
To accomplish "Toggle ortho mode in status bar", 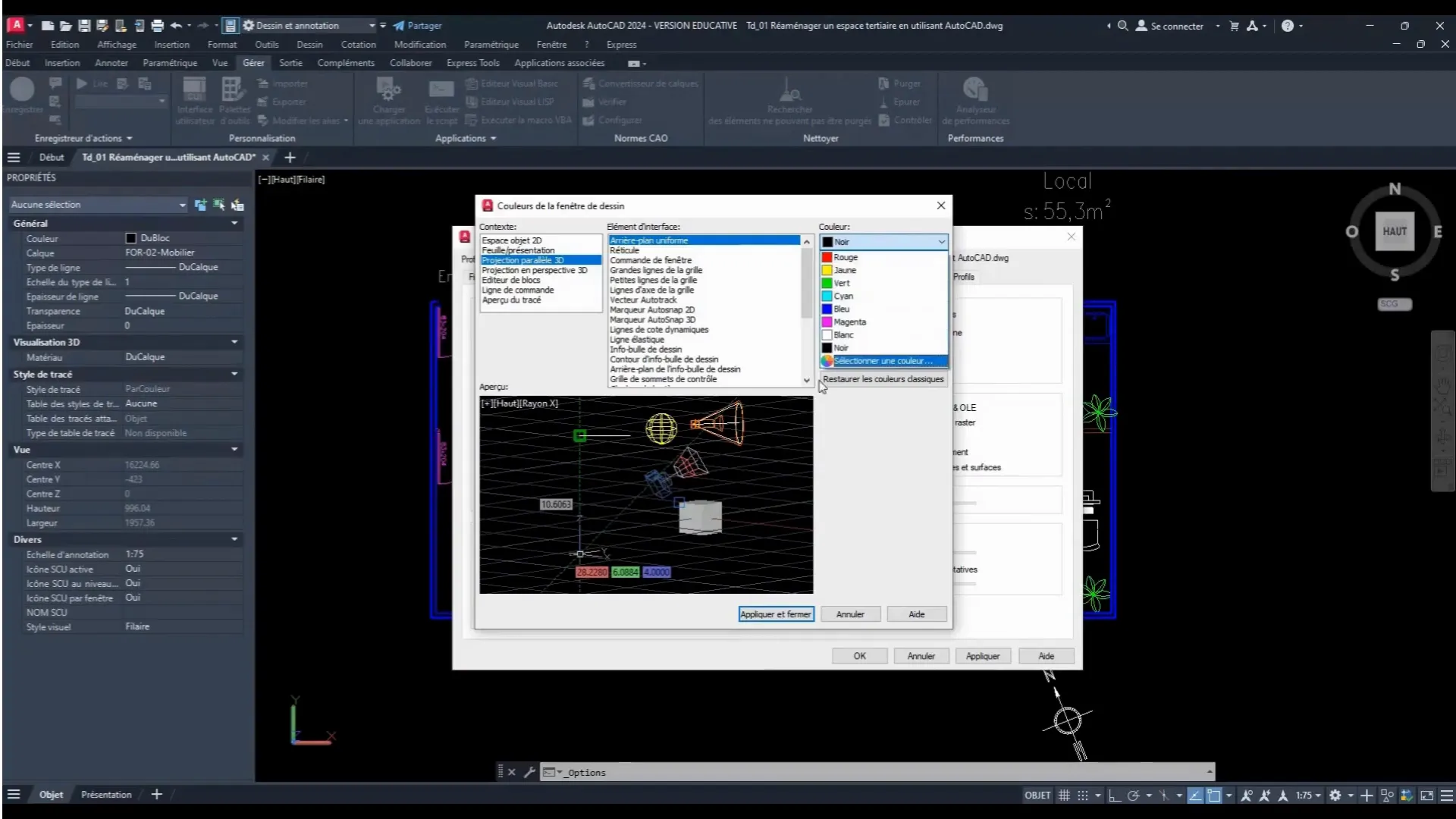I will pyautogui.click(x=1114, y=795).
